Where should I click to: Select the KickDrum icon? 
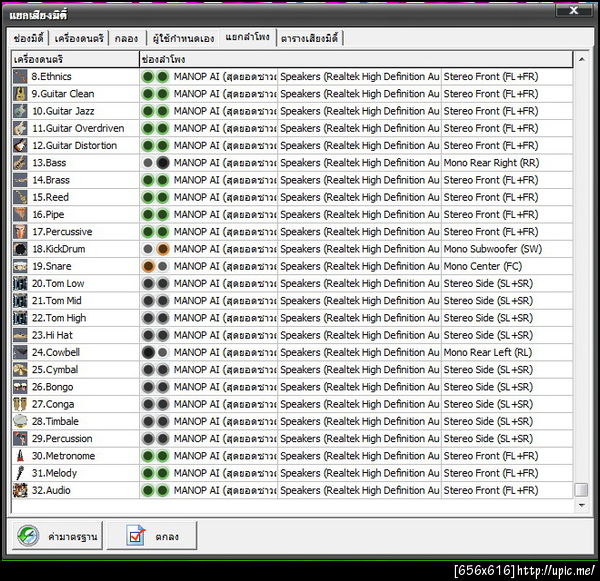(20, 249)
